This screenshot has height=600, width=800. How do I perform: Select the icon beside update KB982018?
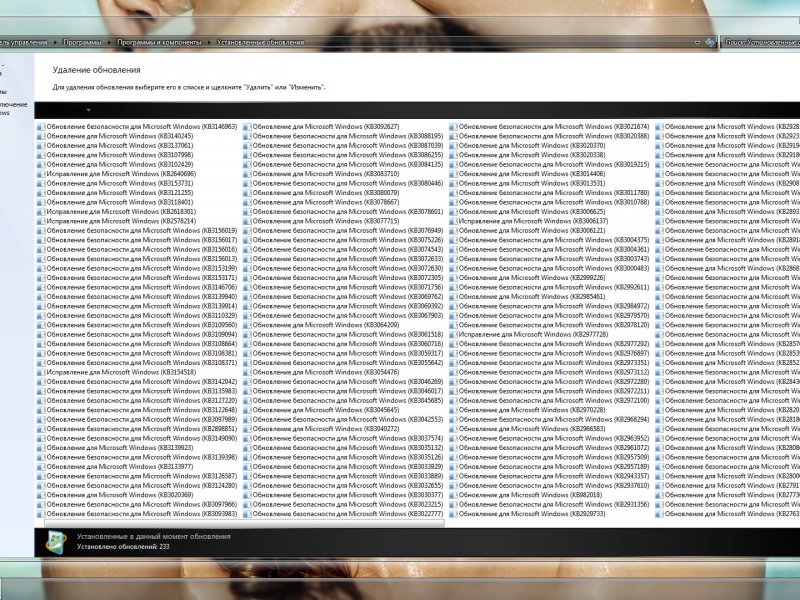click(453, 495)
